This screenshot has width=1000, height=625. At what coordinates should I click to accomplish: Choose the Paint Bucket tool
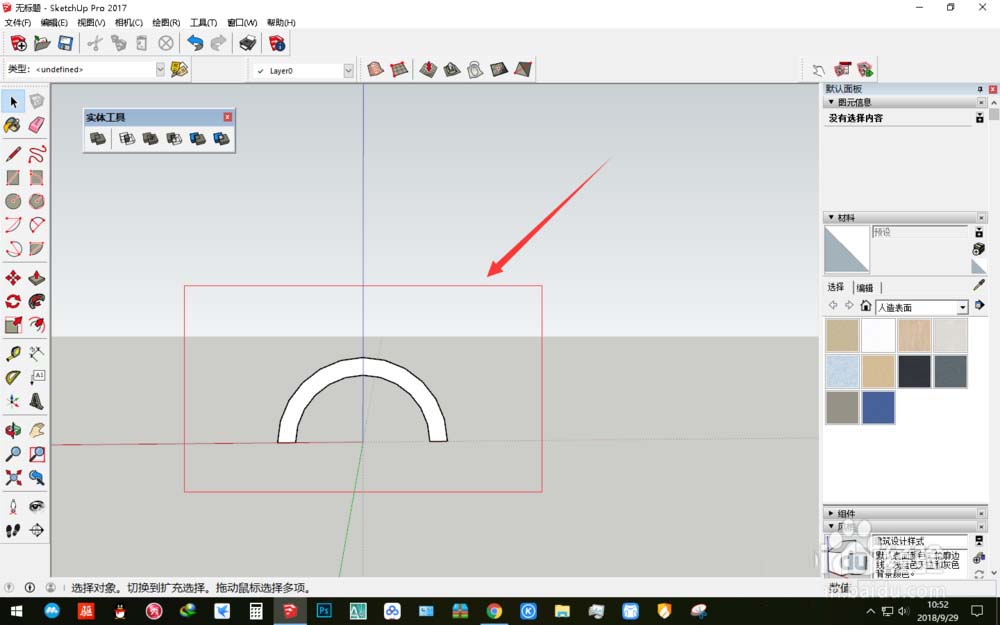[13, 124]
